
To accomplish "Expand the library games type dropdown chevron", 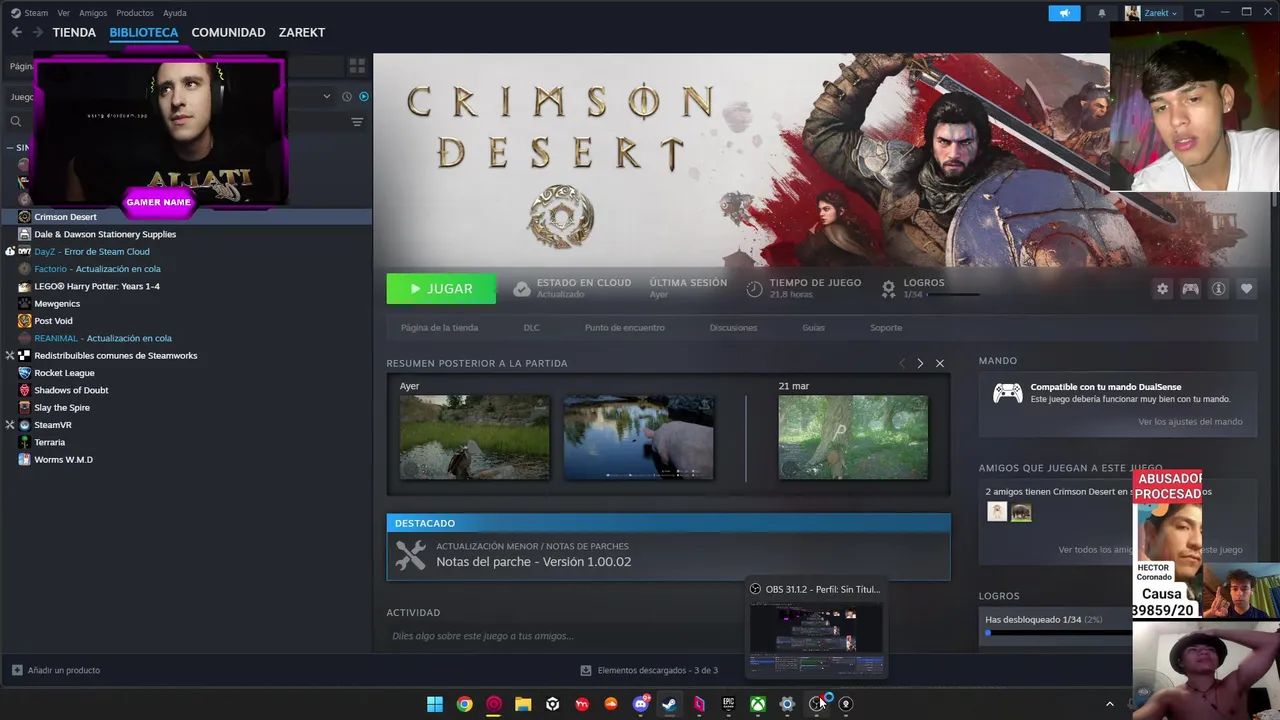I will pos(326,97).
